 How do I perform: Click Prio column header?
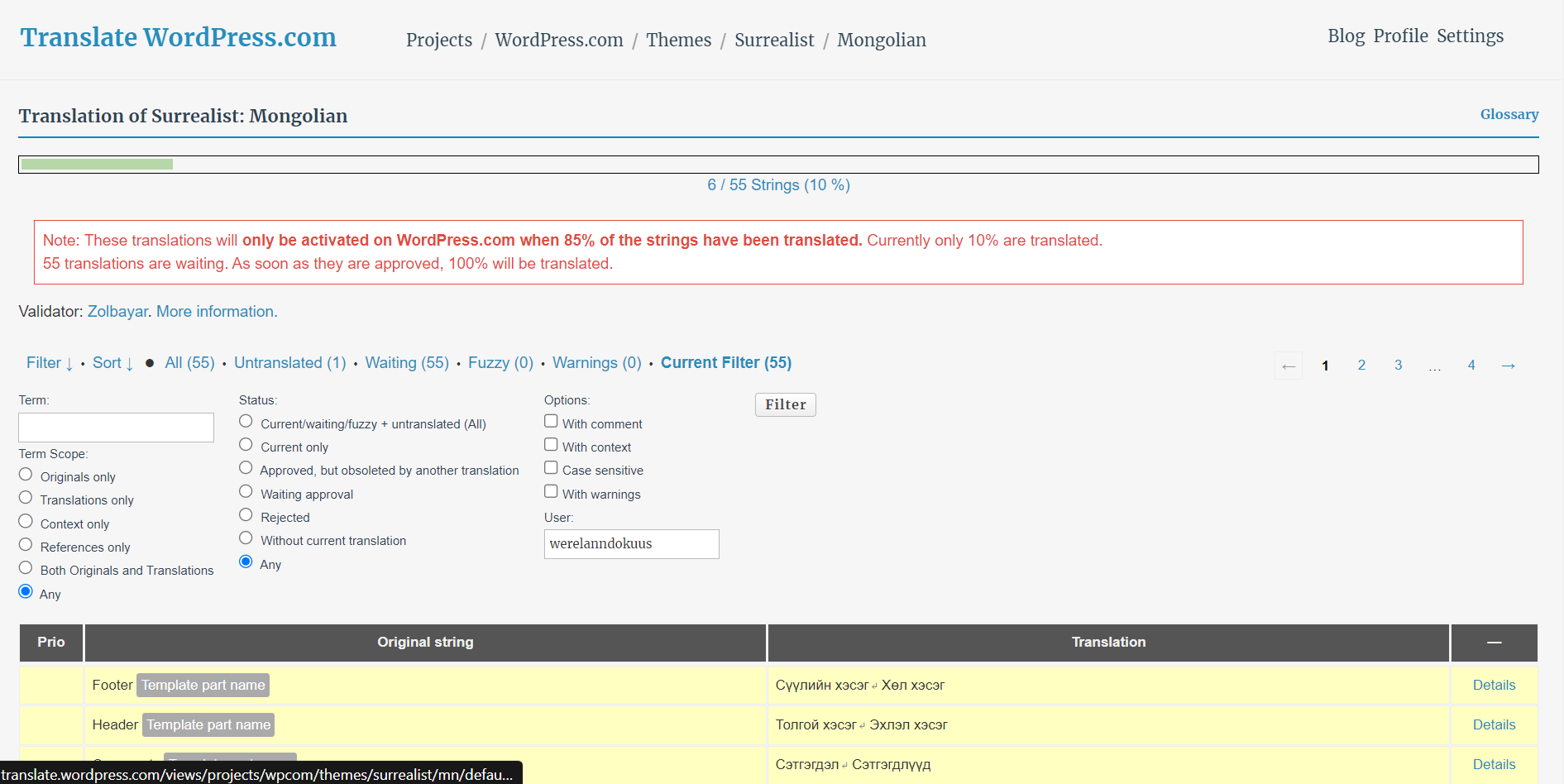51,643
